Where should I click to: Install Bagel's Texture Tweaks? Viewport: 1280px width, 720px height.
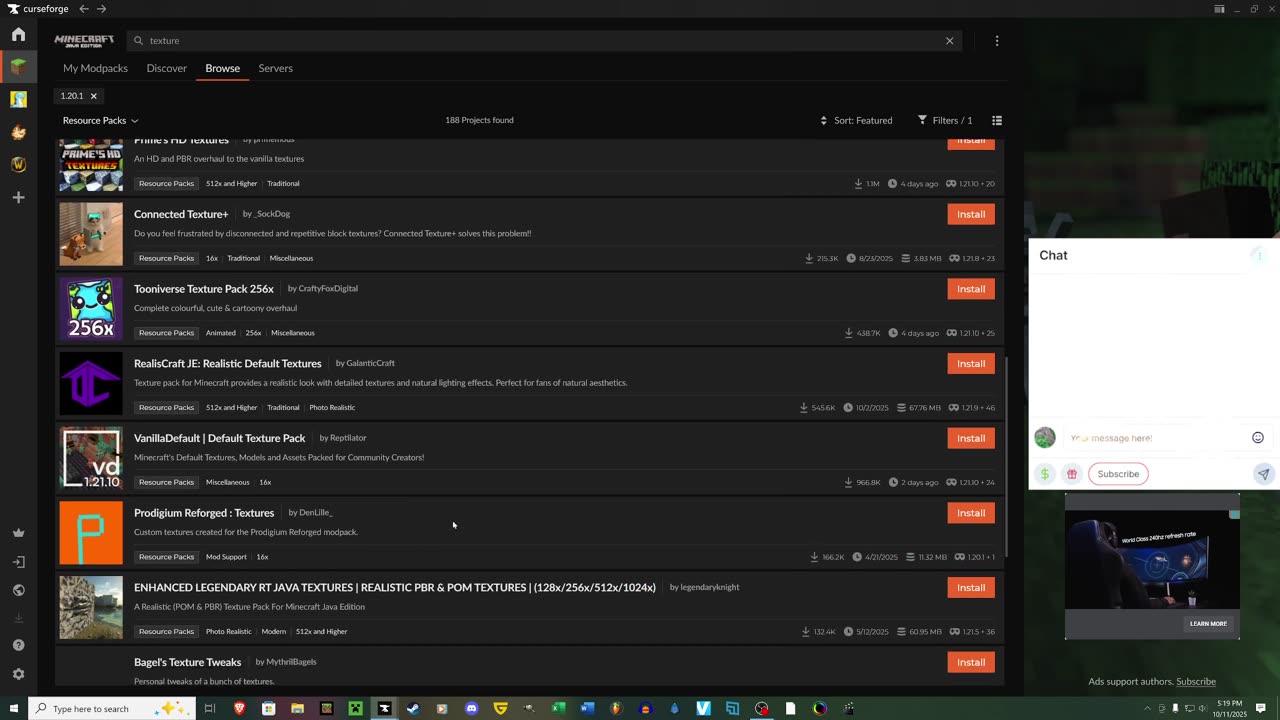coord(971,662)
